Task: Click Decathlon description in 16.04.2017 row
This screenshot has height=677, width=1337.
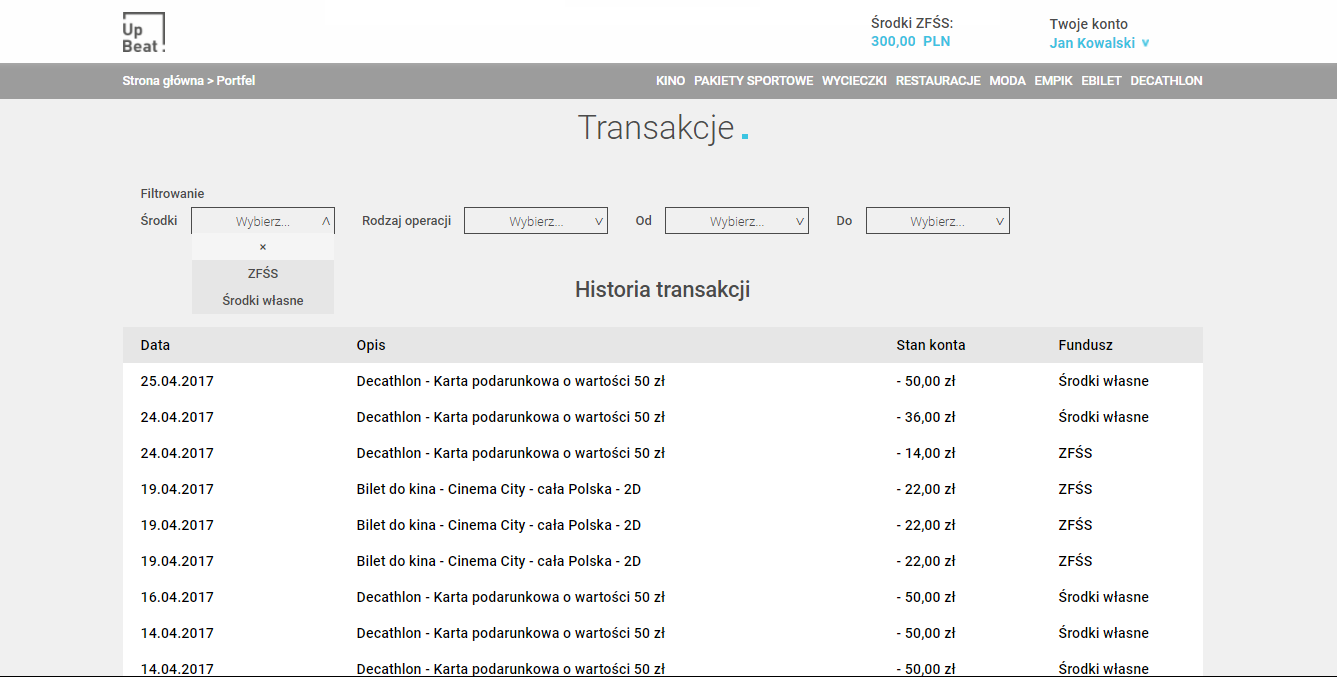Action: tap(510, 597)
